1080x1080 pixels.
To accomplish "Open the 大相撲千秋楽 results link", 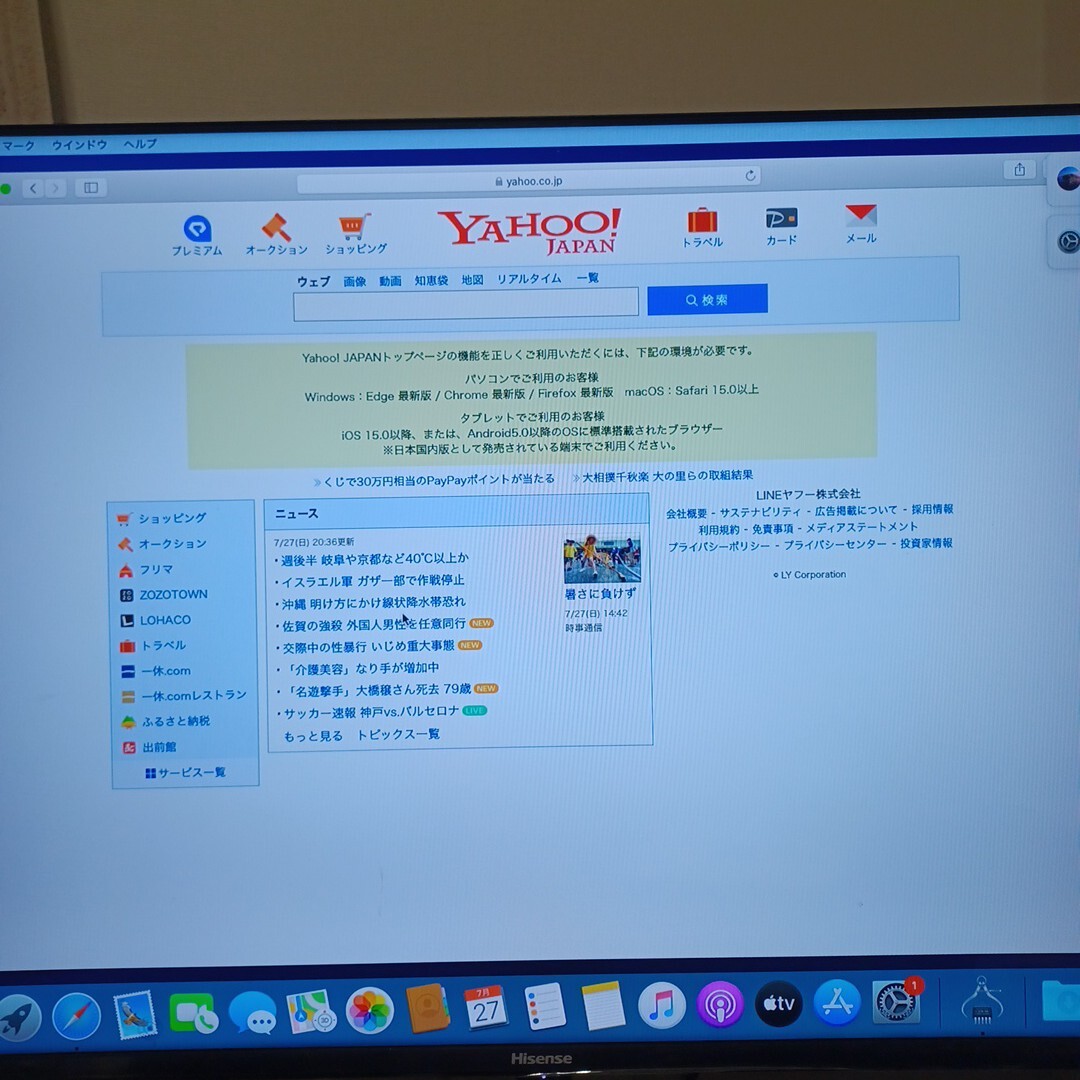I will click(x=667, y=475).
